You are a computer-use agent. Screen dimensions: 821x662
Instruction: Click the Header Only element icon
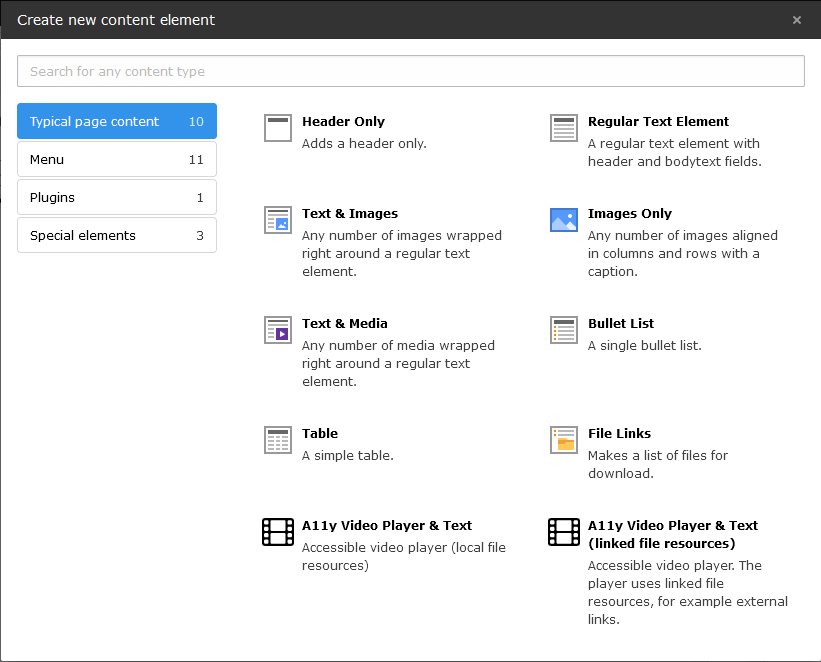[278, 128]
